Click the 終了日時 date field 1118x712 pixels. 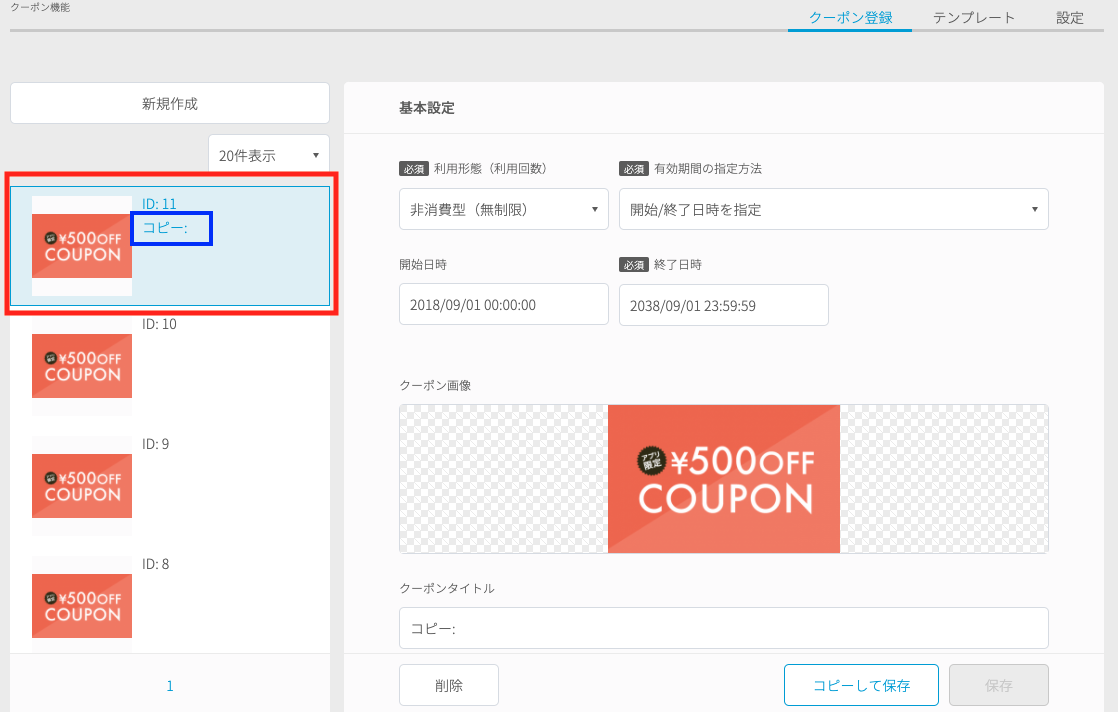point(723,305)
